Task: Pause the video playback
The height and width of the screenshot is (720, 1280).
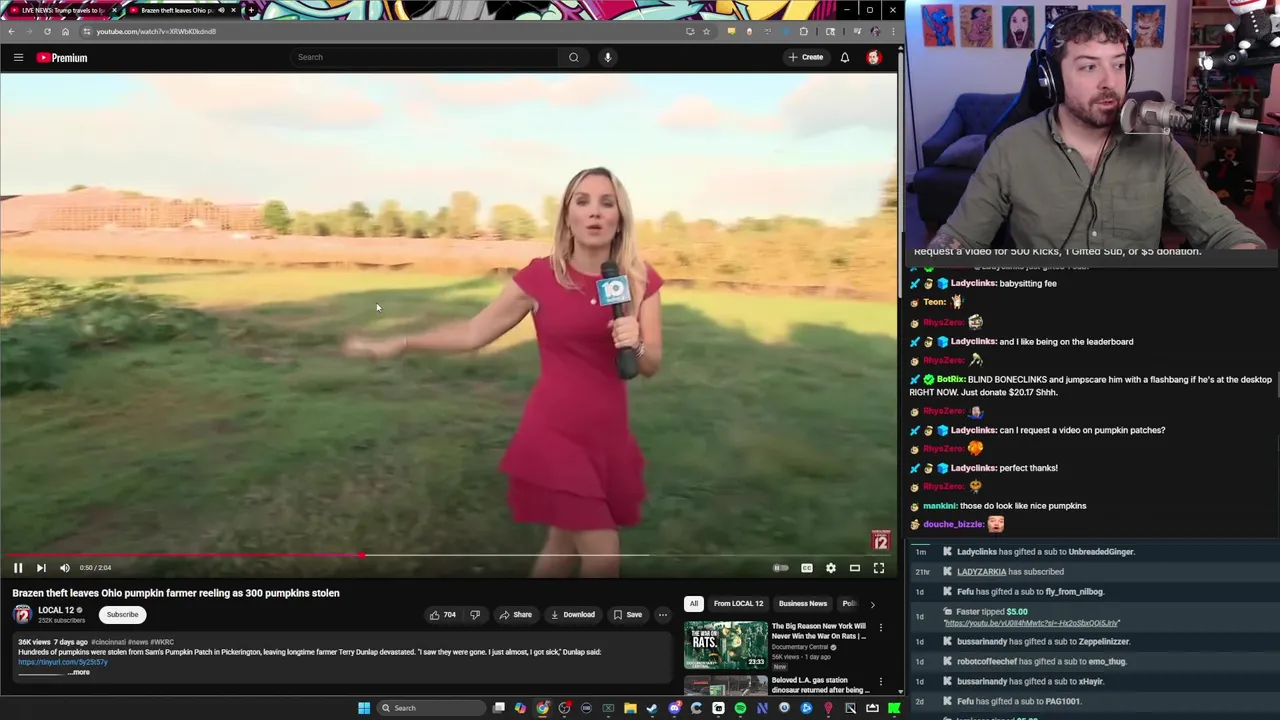Action: (x=17, y=568)
